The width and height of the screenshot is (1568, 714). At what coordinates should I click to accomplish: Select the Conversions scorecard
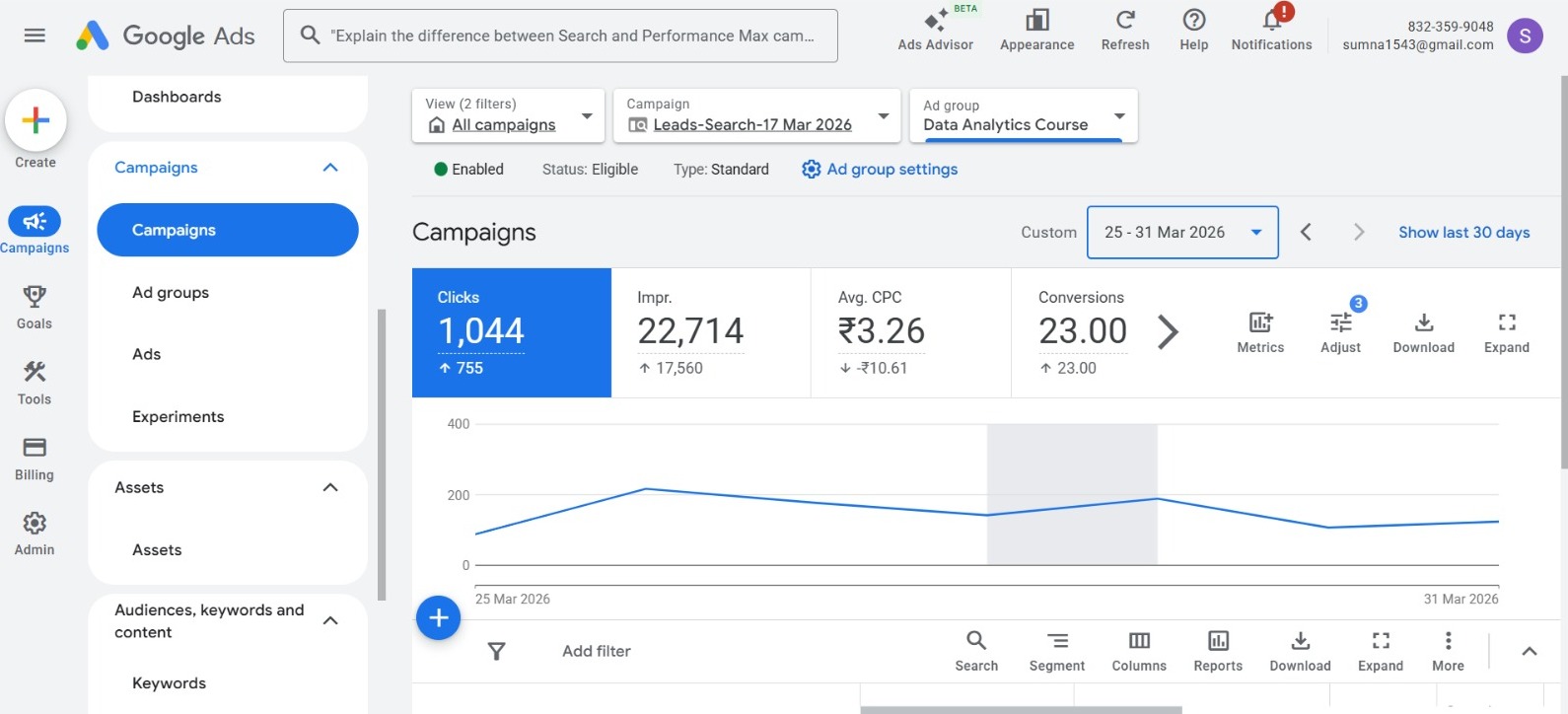pos(1082,332)
